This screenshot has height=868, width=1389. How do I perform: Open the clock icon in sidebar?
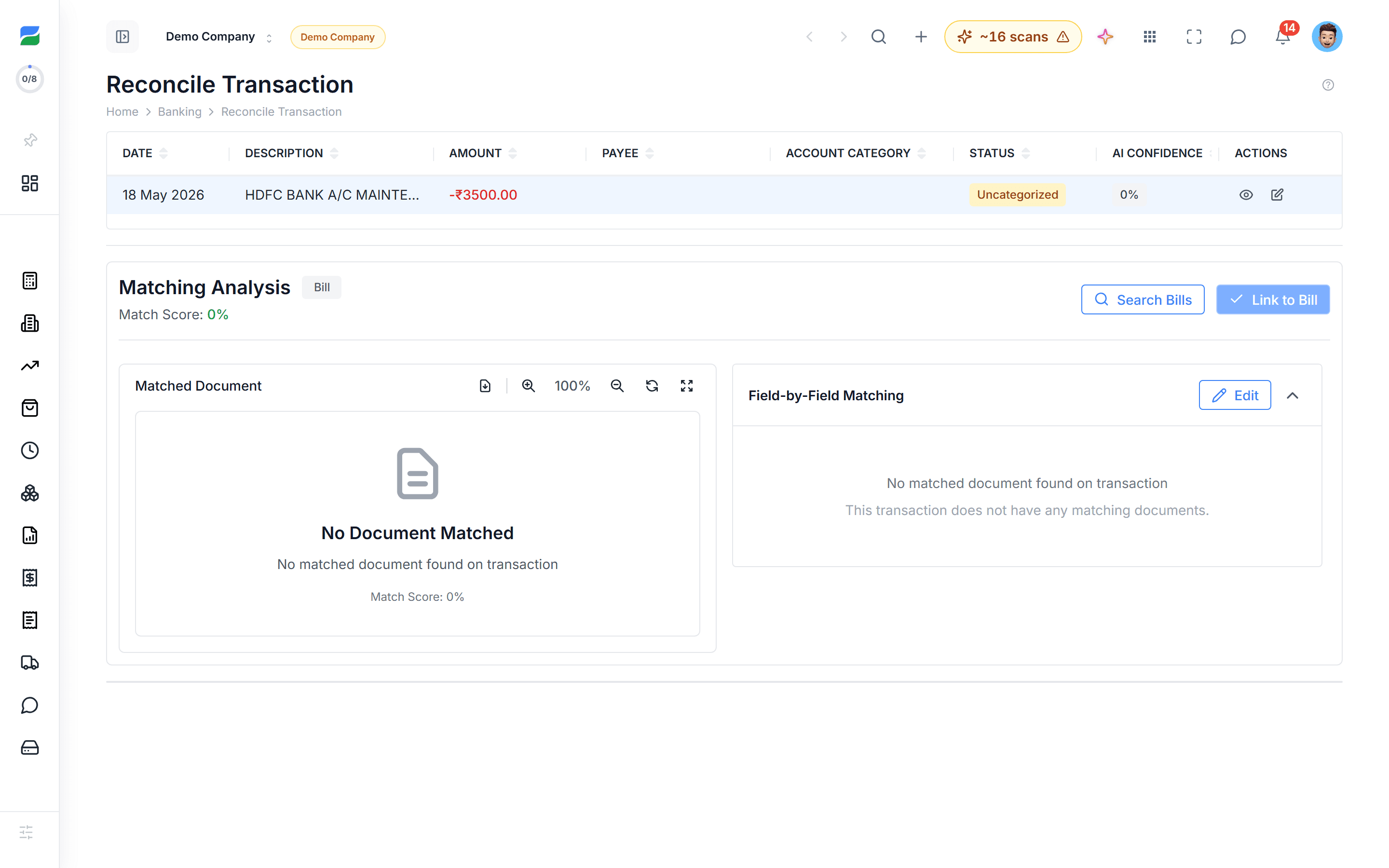point(30,451)
